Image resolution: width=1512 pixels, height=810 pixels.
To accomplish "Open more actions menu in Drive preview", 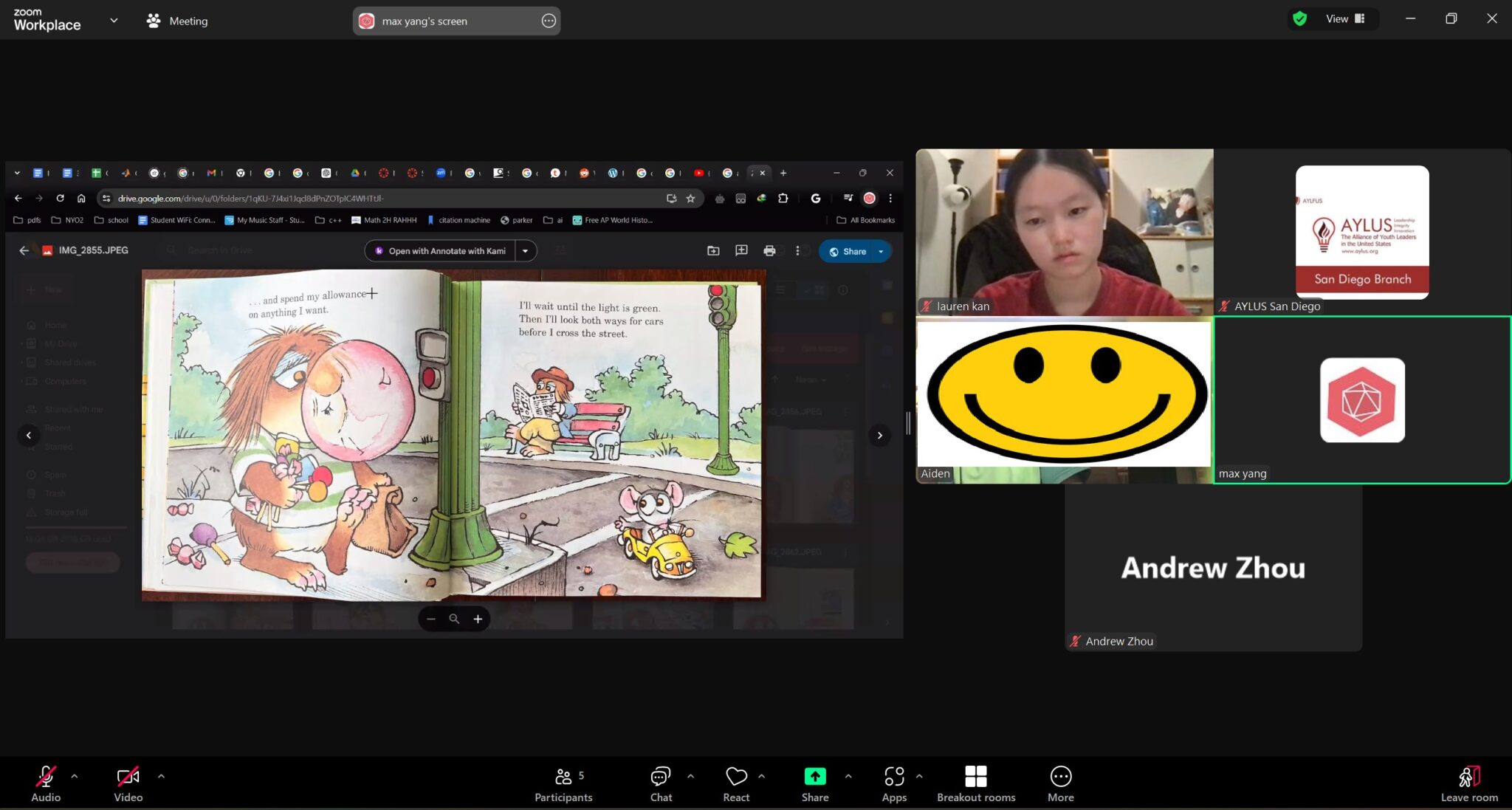I will click(x=797, y=251).
